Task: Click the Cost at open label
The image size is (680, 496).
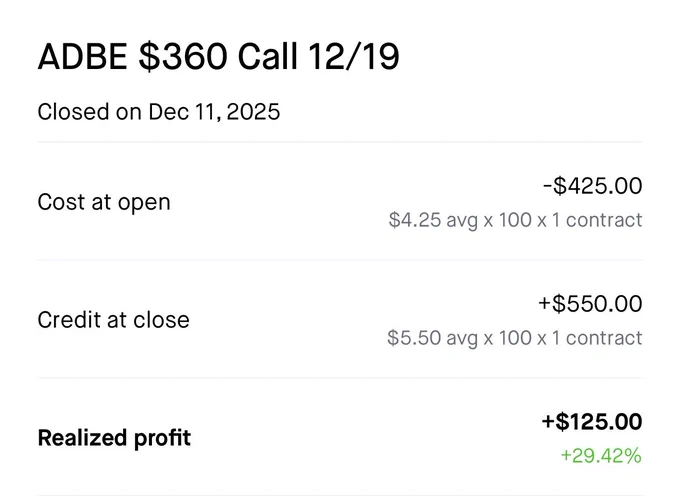Action: pyautogui.click(x=104, y=202)
